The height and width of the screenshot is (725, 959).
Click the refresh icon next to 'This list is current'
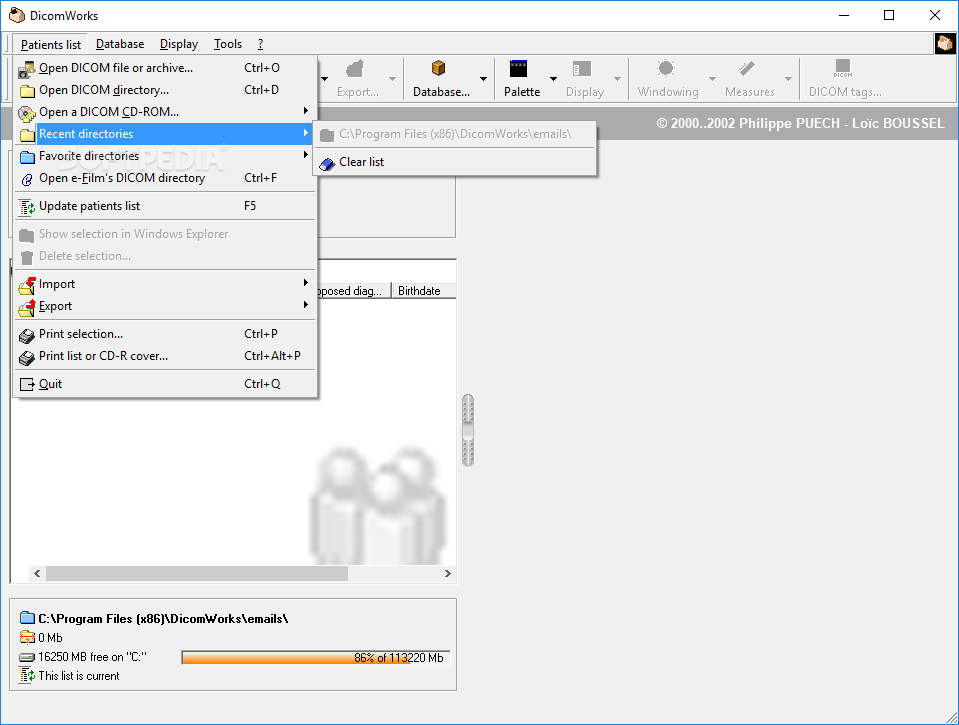coord(26,675)
